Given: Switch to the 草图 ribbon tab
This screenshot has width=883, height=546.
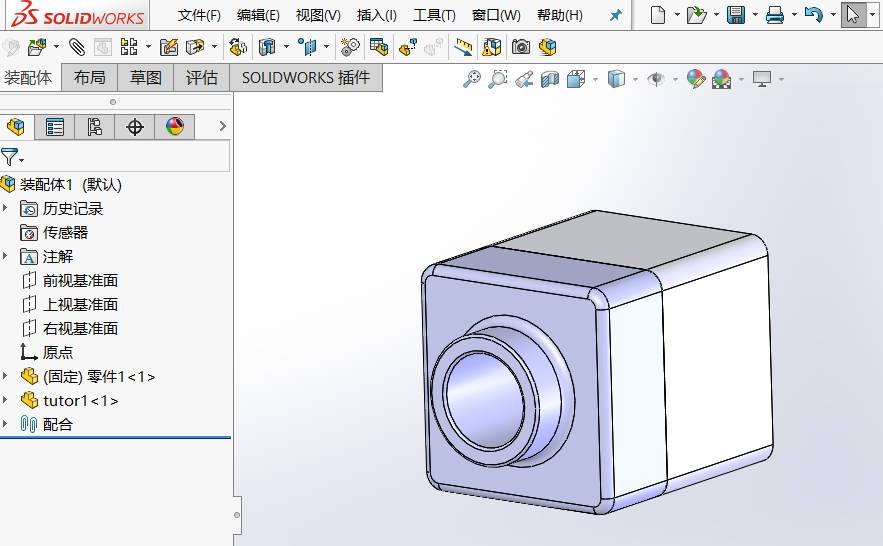Looking at the screenshot, I should [x=145, y=78].
